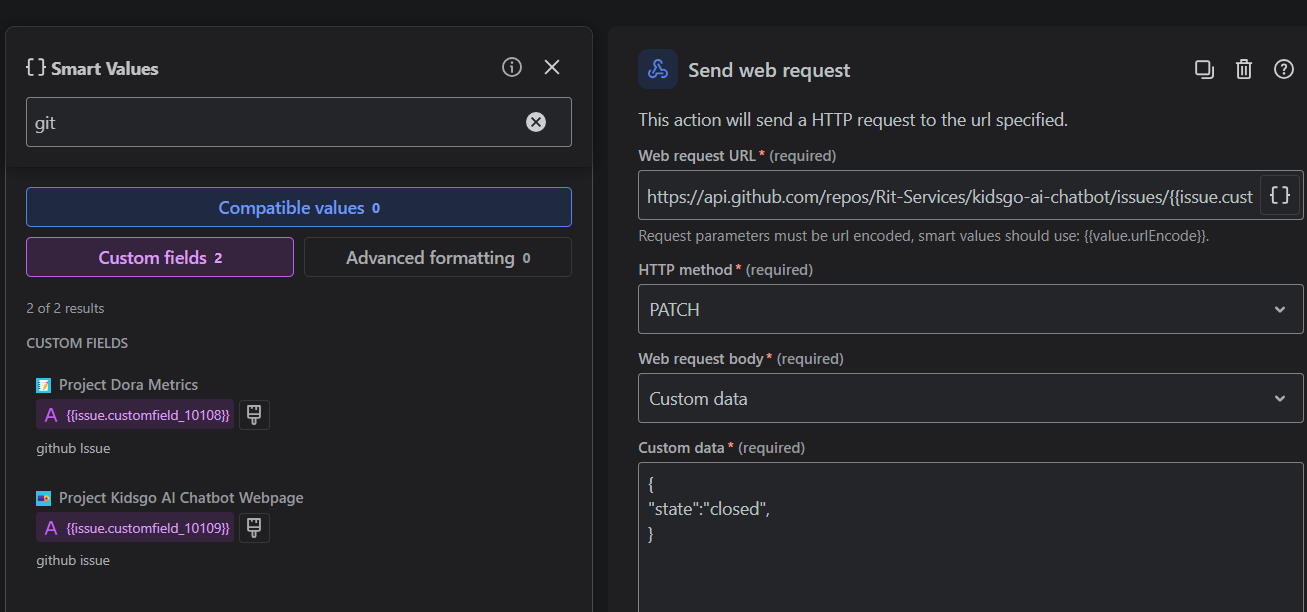Image resolution: width=1307 pixels, height=612 pixels.
Task: Click the Project Kidsgo AI Chatbot Webpage icon
Action: tap(43, 498)
